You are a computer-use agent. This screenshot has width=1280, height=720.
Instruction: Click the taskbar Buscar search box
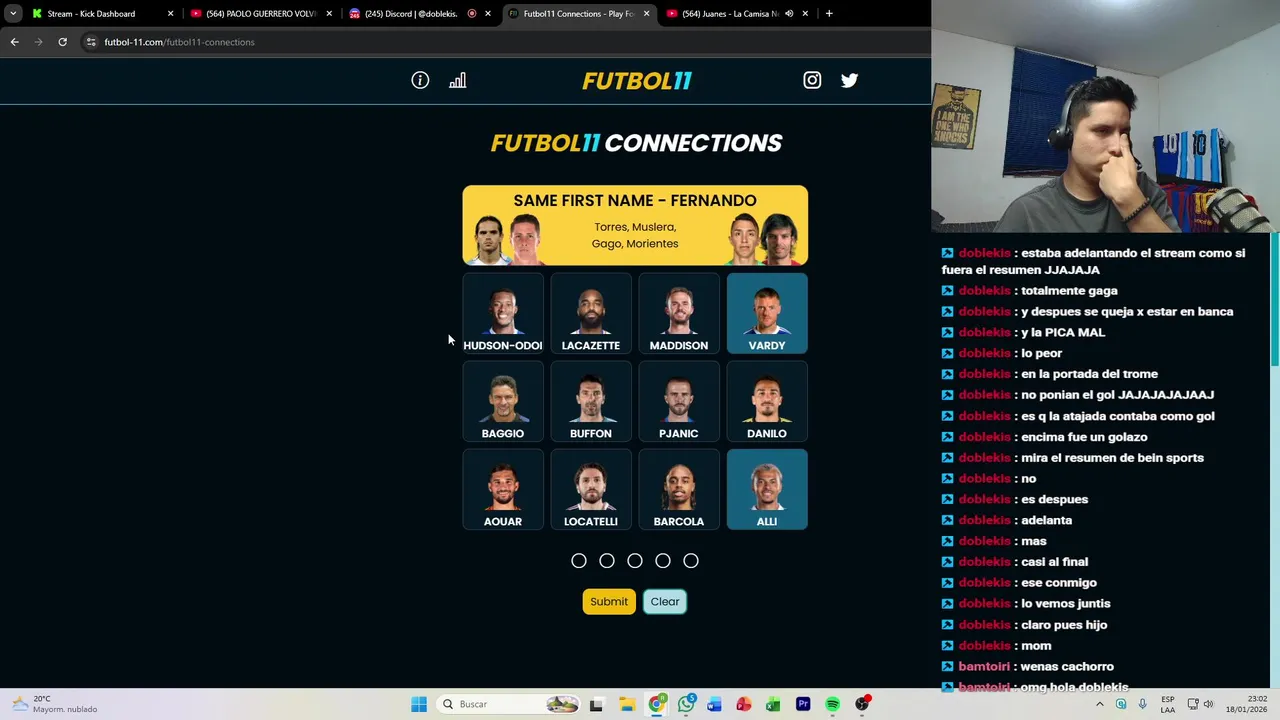(x=509, y=704)
